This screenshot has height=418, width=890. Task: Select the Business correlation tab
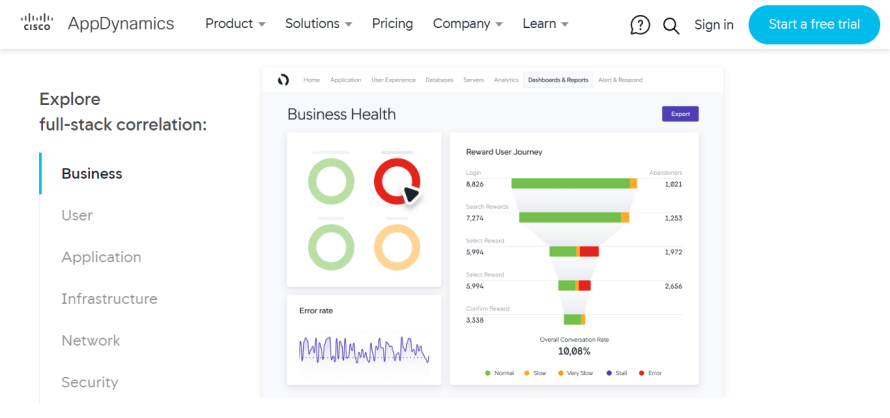tap(92, 174)
